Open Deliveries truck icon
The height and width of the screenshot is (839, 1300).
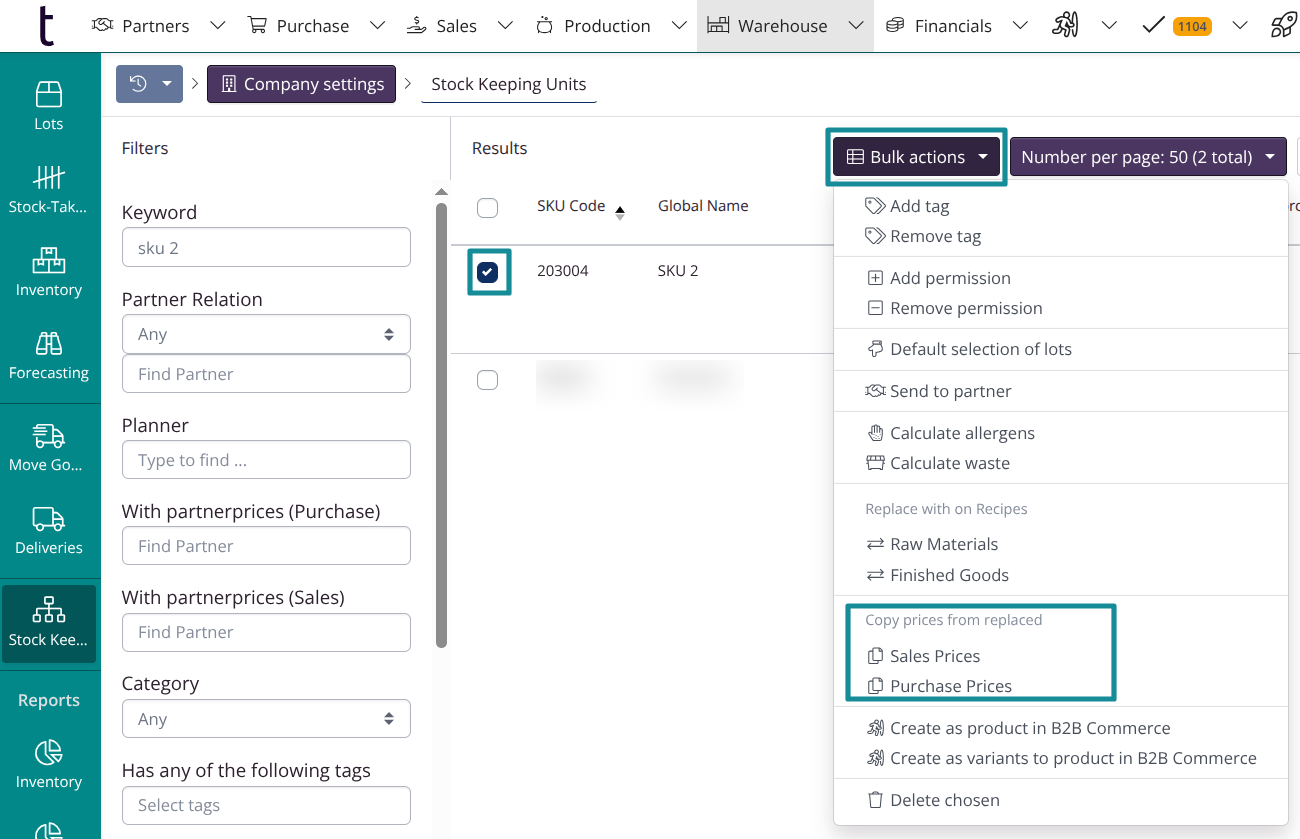click(48, 518)
